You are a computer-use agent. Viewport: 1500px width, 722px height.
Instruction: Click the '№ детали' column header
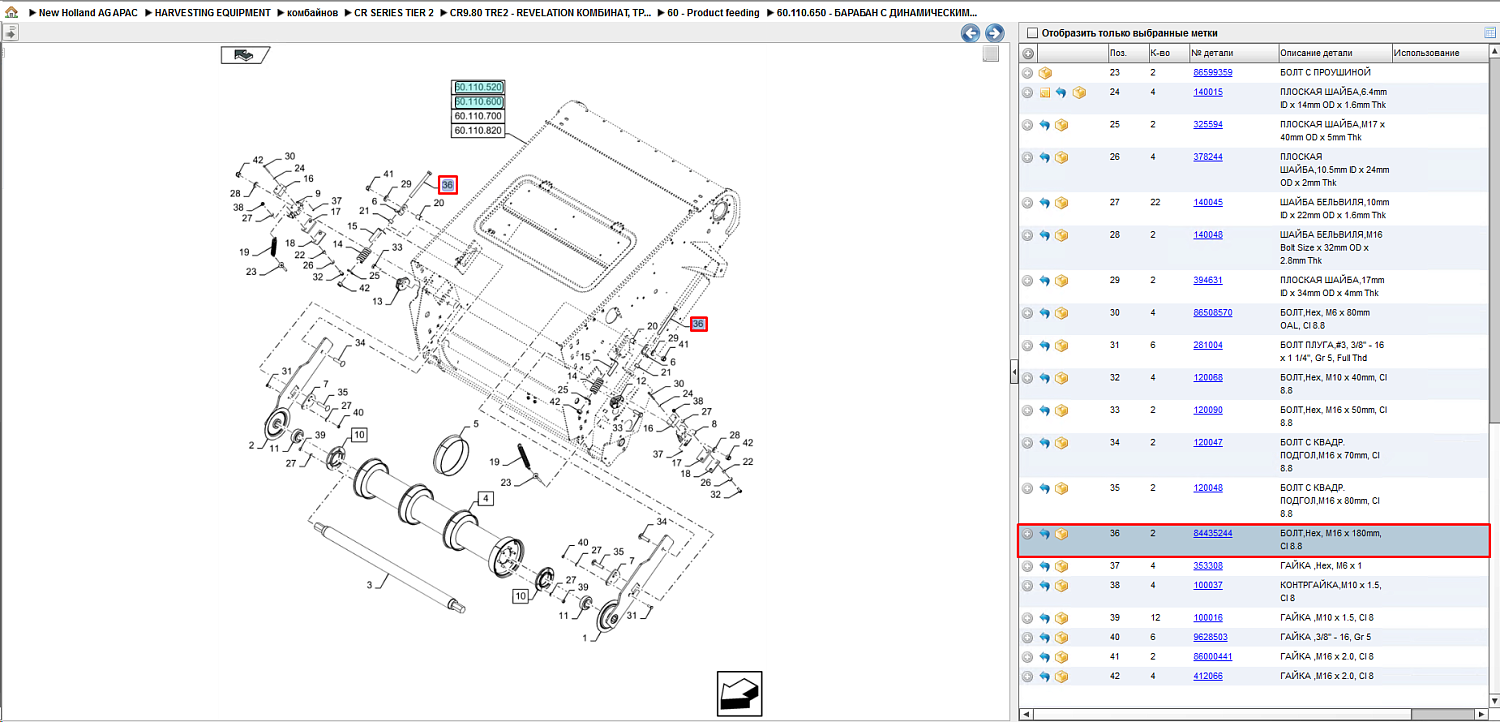pyautogui.click(x=1233, y=53)
